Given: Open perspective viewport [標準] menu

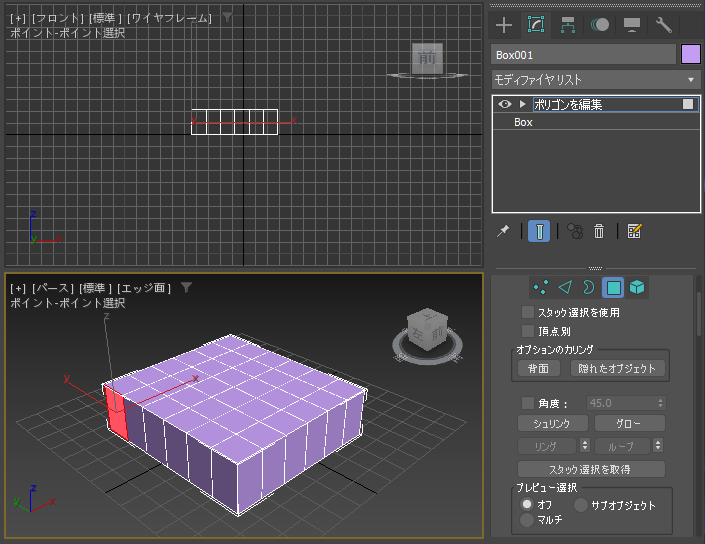Looking at the screenshot, I should click(95, 288).
